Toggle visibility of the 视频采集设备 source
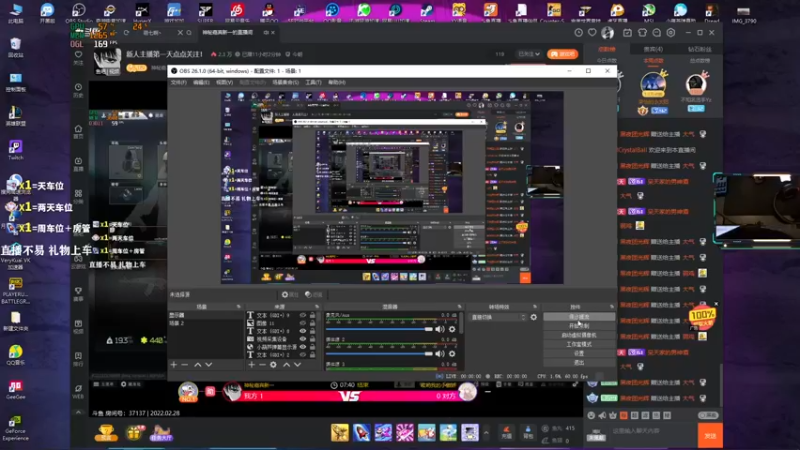The image size is (800, 450). pos(303,339)
